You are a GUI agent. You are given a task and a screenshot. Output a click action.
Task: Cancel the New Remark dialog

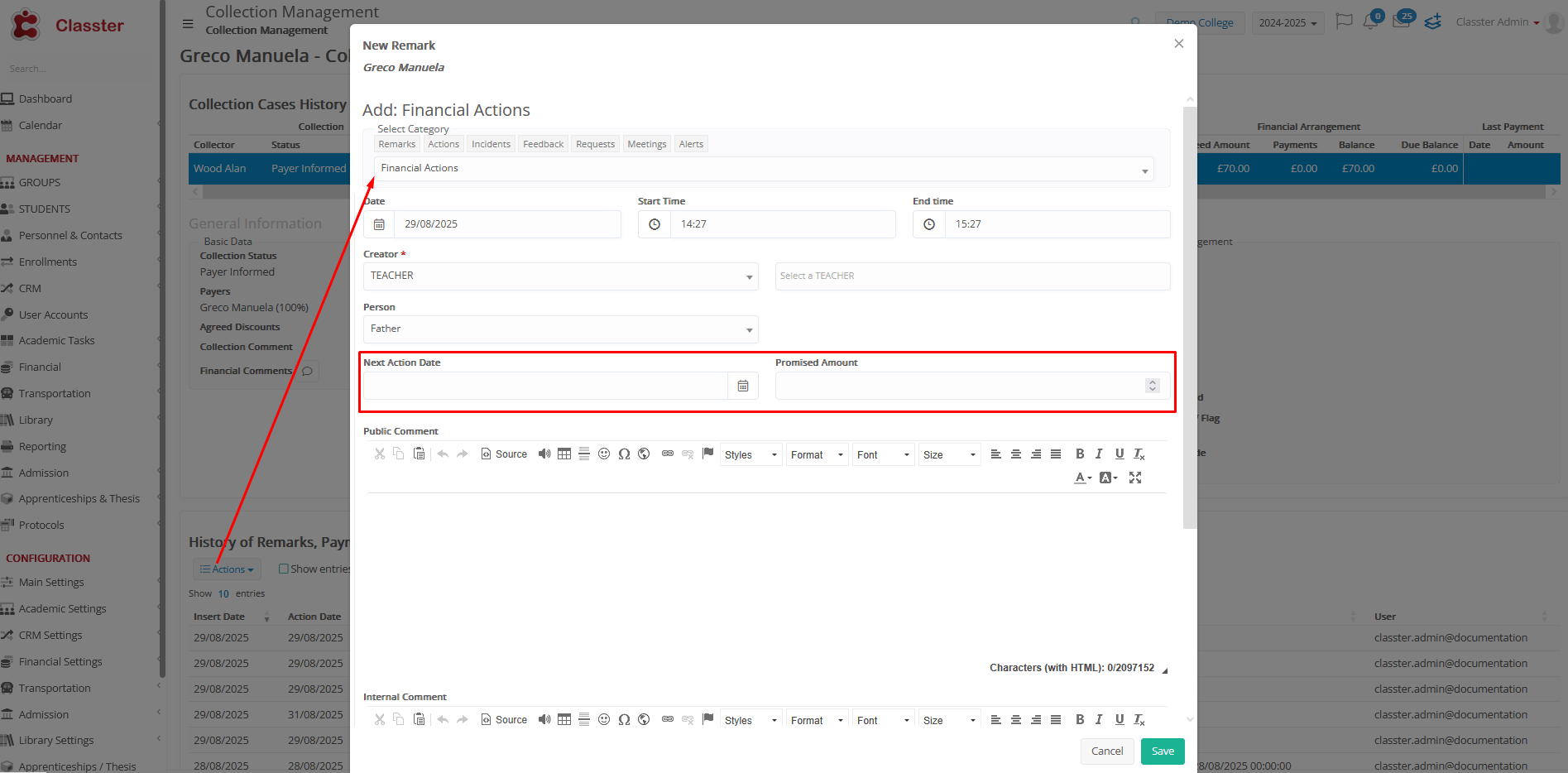tap(1106, 751)
